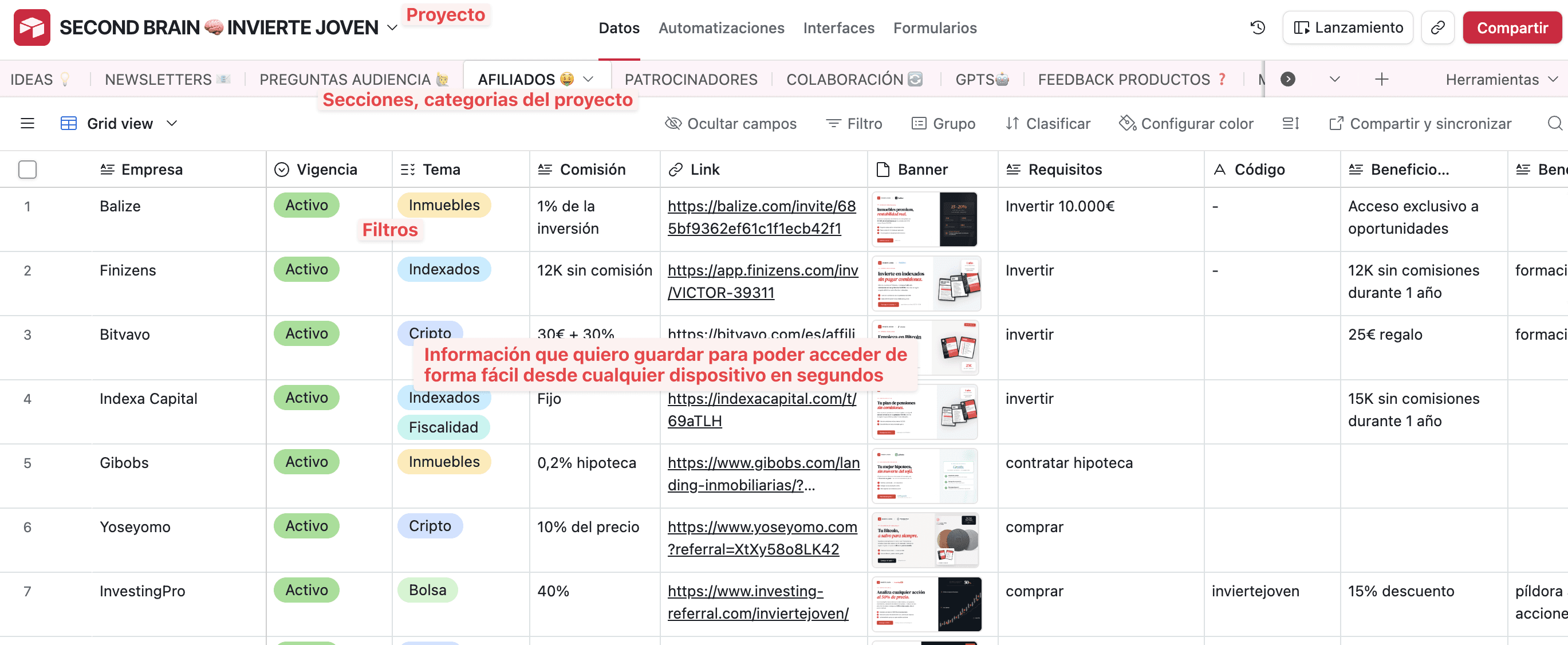Click the Activo status in Balize row

click(306, 205)
